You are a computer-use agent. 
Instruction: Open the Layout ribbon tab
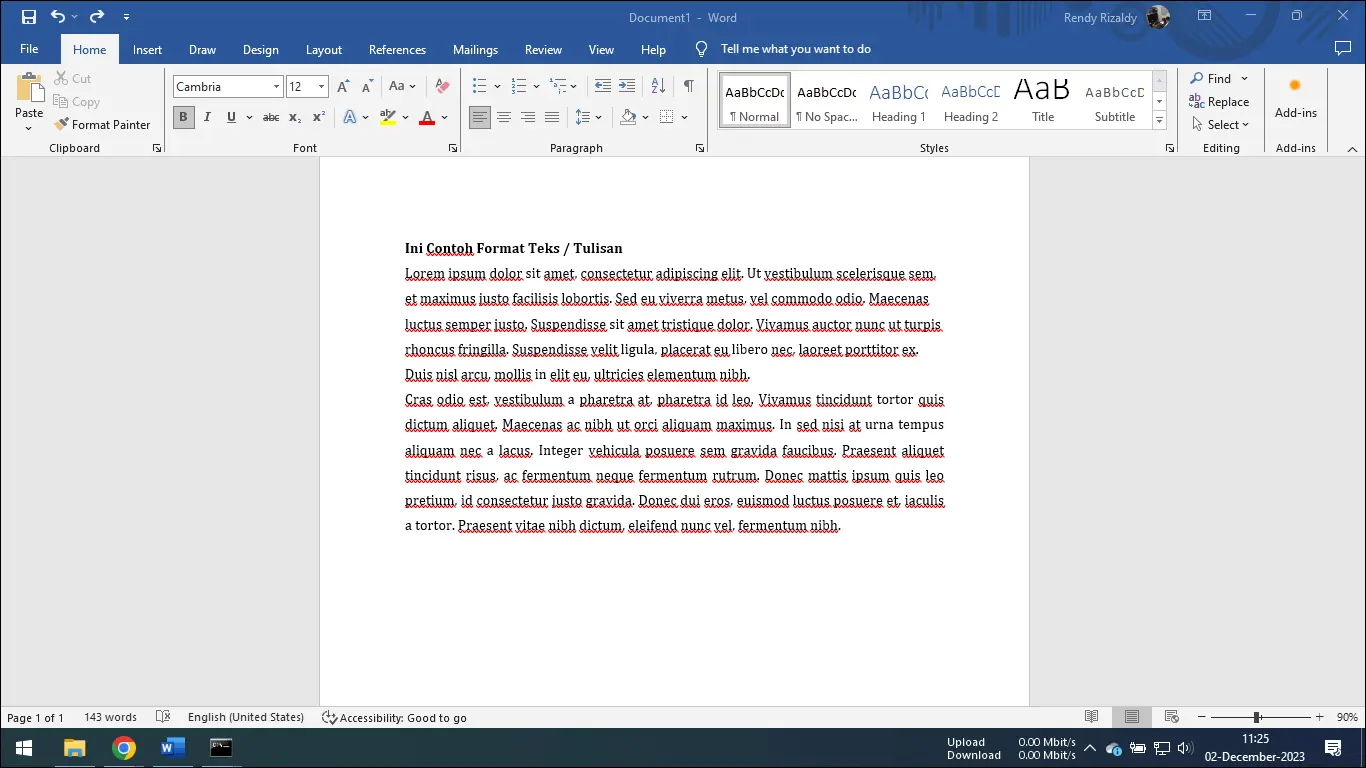click(323, 50)
